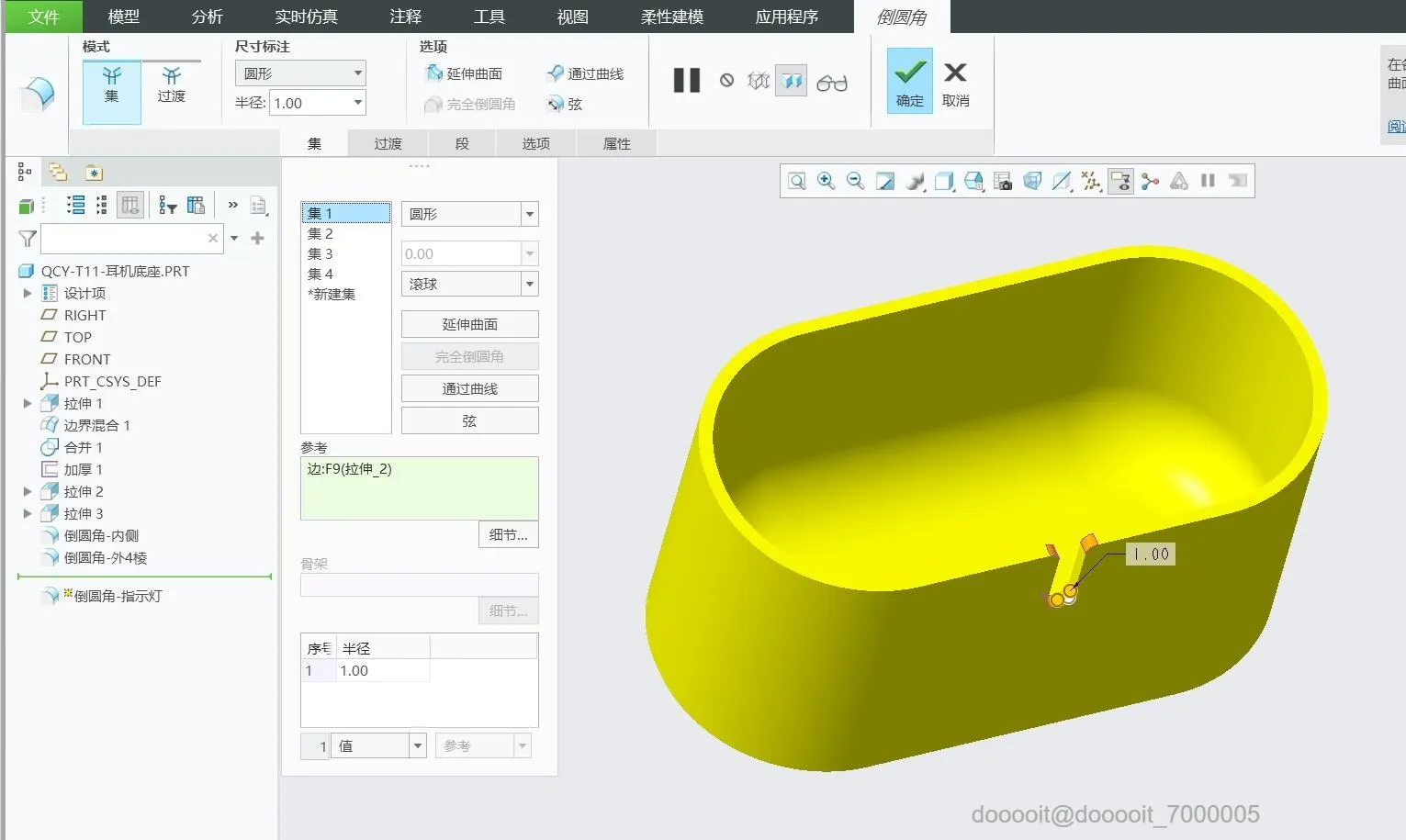
Task: Click the funnel filter icon beside search
Action: (x=28, y=239)
